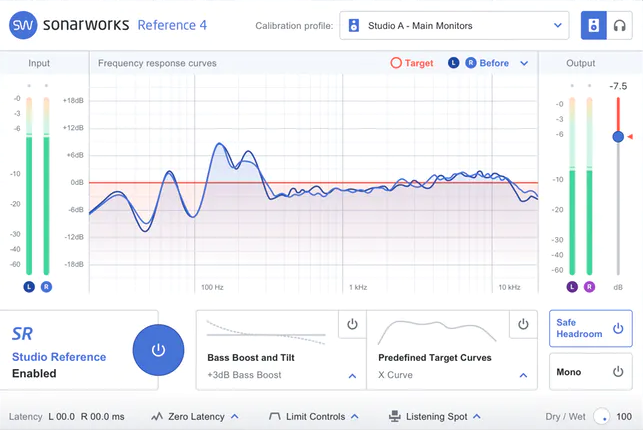
Task: Click the Mono button
Action: 590,372
